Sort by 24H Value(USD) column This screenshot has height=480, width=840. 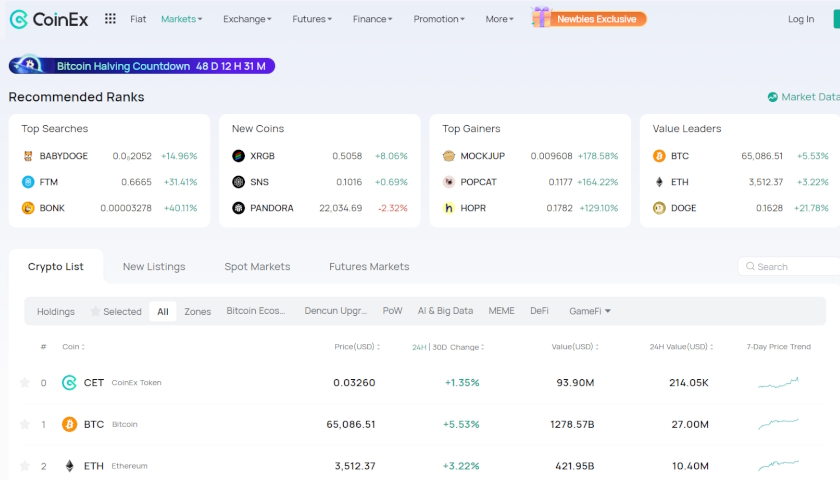(x=681, y=347)
